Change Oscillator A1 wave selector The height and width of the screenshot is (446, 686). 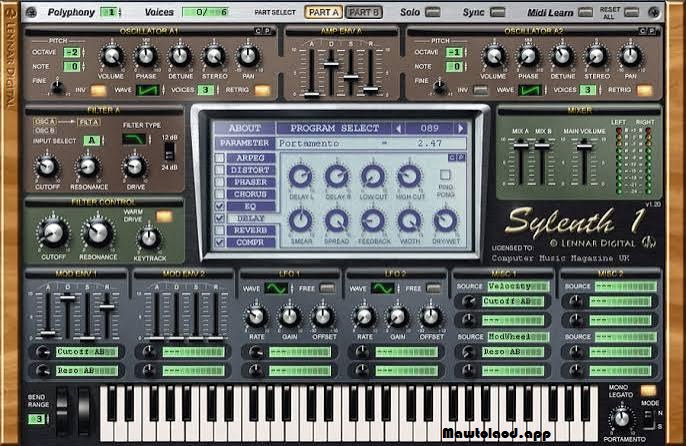point(148,90)
